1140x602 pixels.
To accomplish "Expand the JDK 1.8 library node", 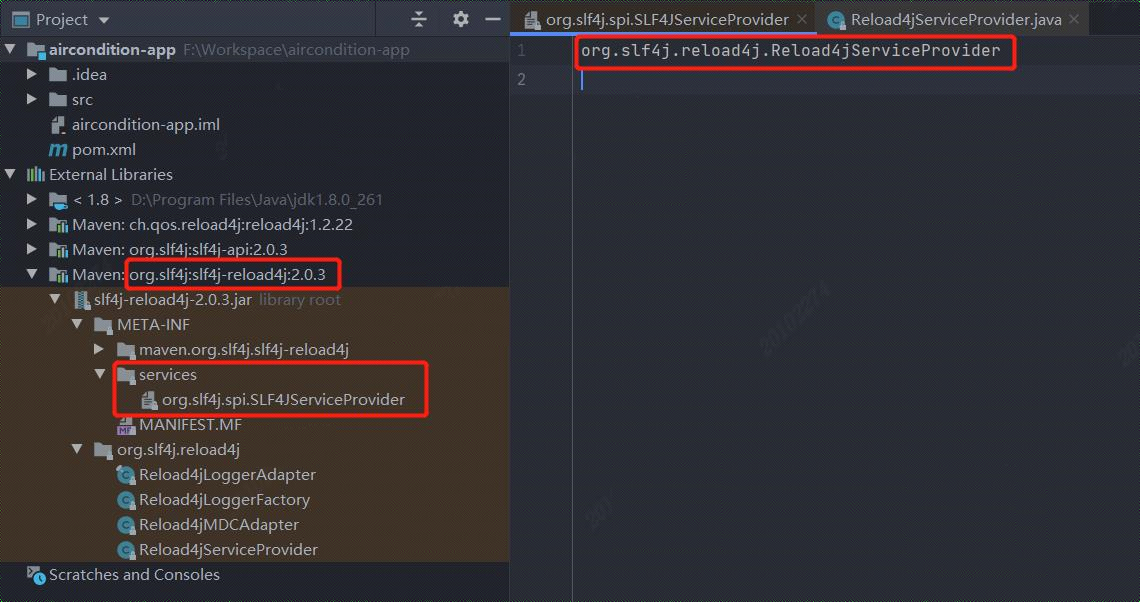I will (x=32, y=198).
